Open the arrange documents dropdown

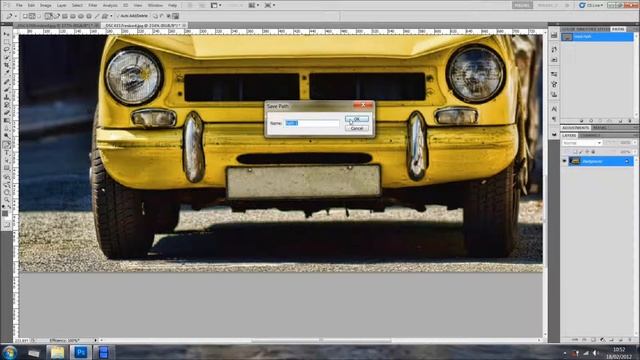tap(254, 5)
